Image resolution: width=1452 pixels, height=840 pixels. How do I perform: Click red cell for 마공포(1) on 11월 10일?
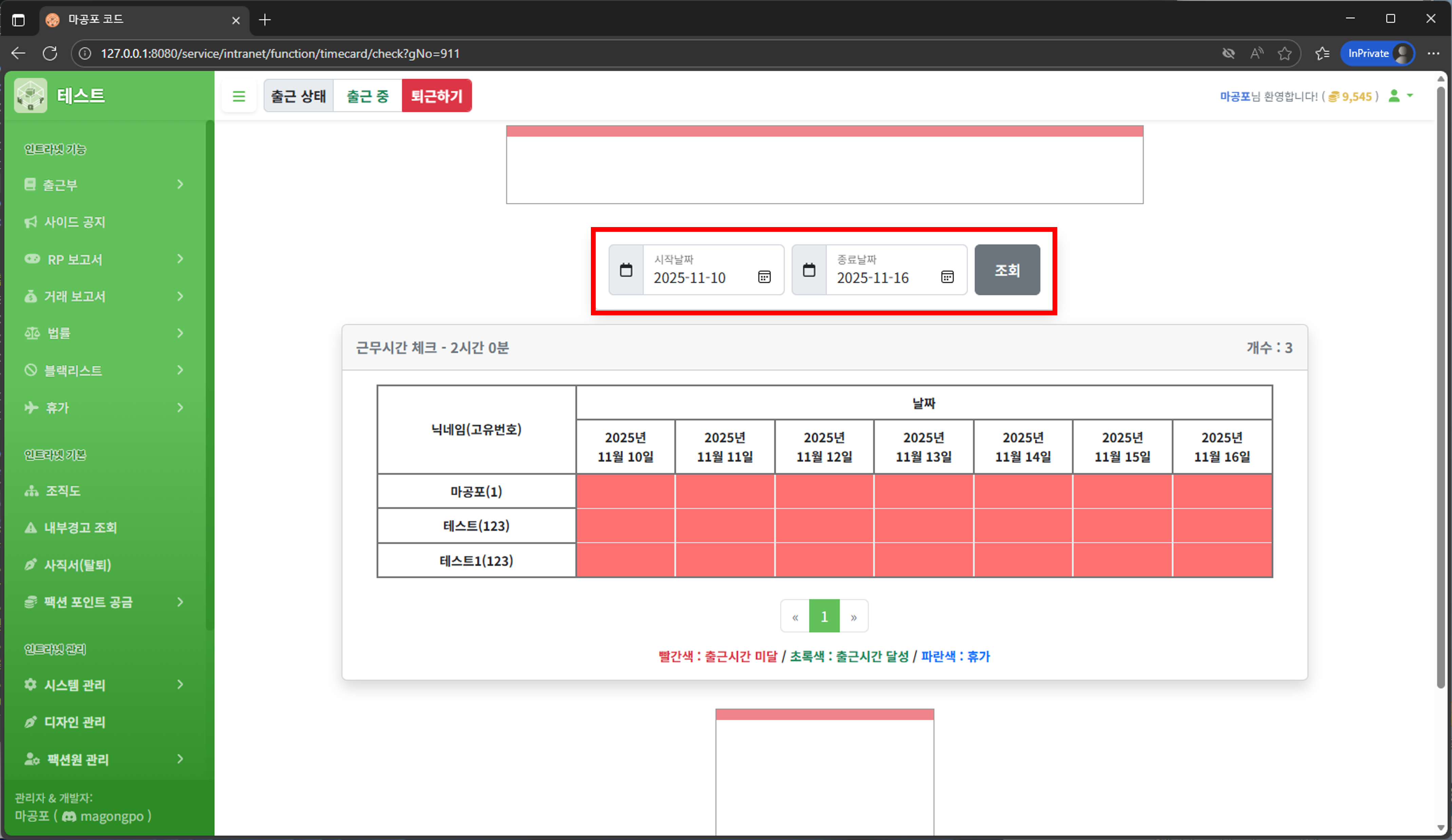click(x=625, y=491)
